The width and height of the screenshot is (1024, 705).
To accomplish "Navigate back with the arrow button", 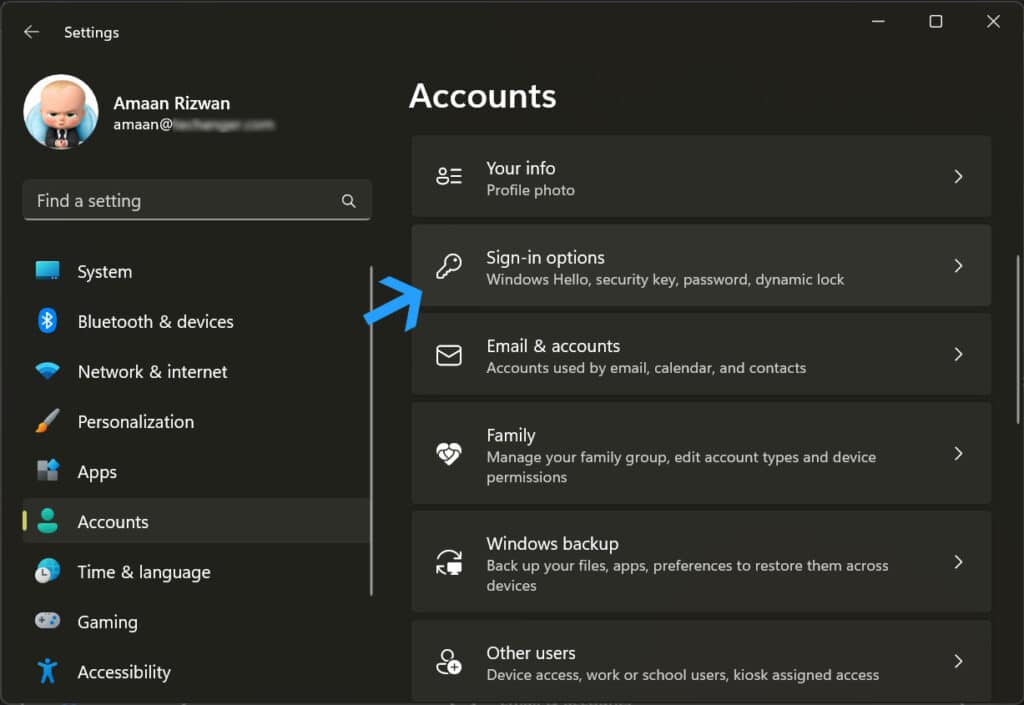I will coord(31,31).
